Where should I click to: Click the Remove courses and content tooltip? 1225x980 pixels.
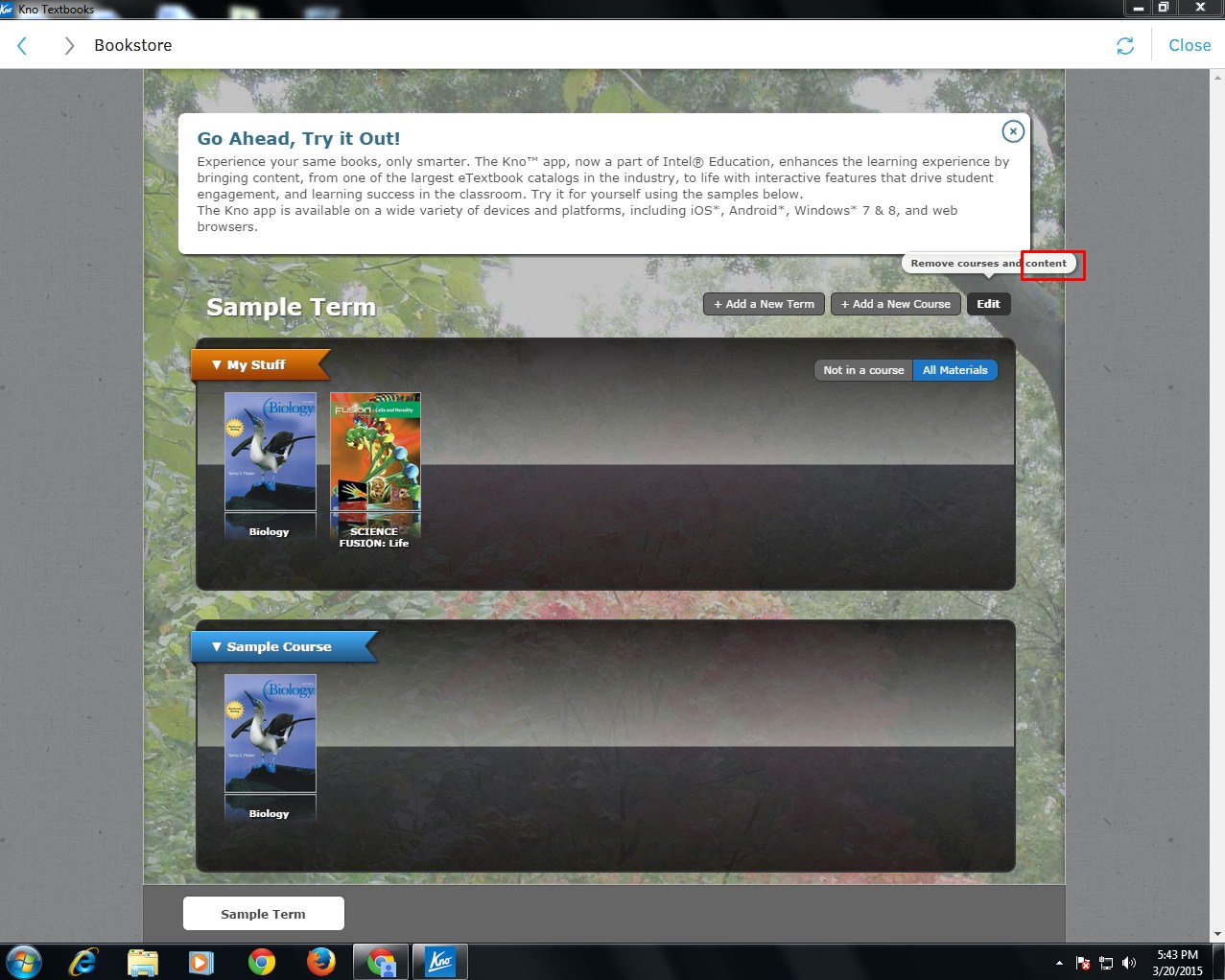[989, 263]
